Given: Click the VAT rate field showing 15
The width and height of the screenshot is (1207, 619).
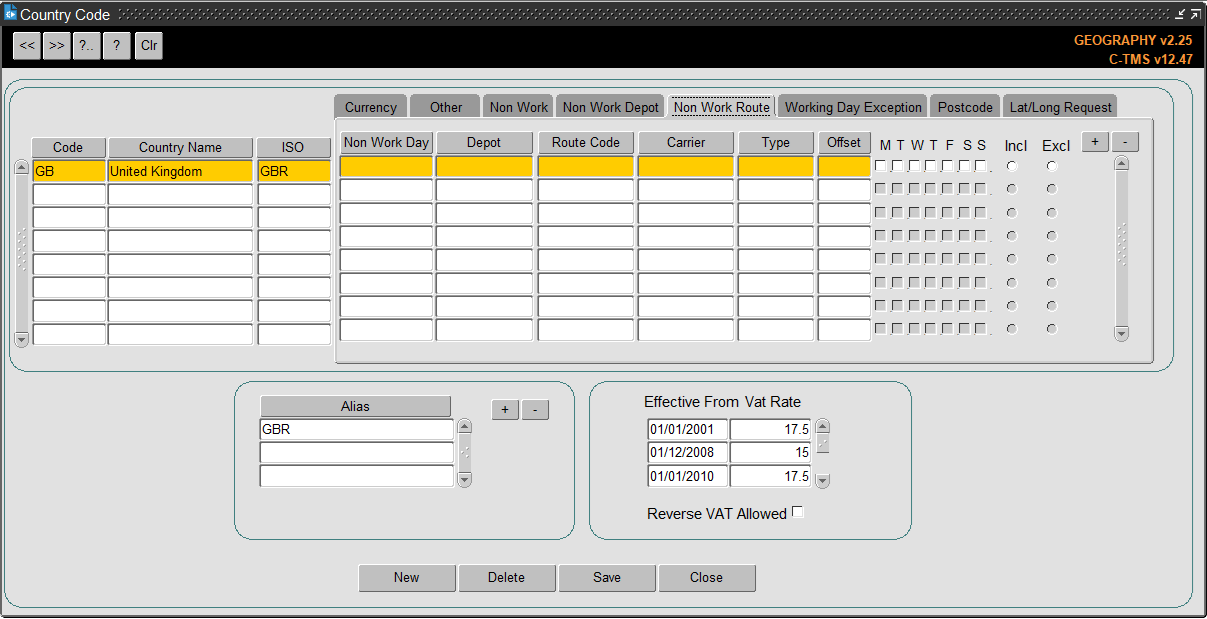Looking at the screenshot, I should point(770,453).
